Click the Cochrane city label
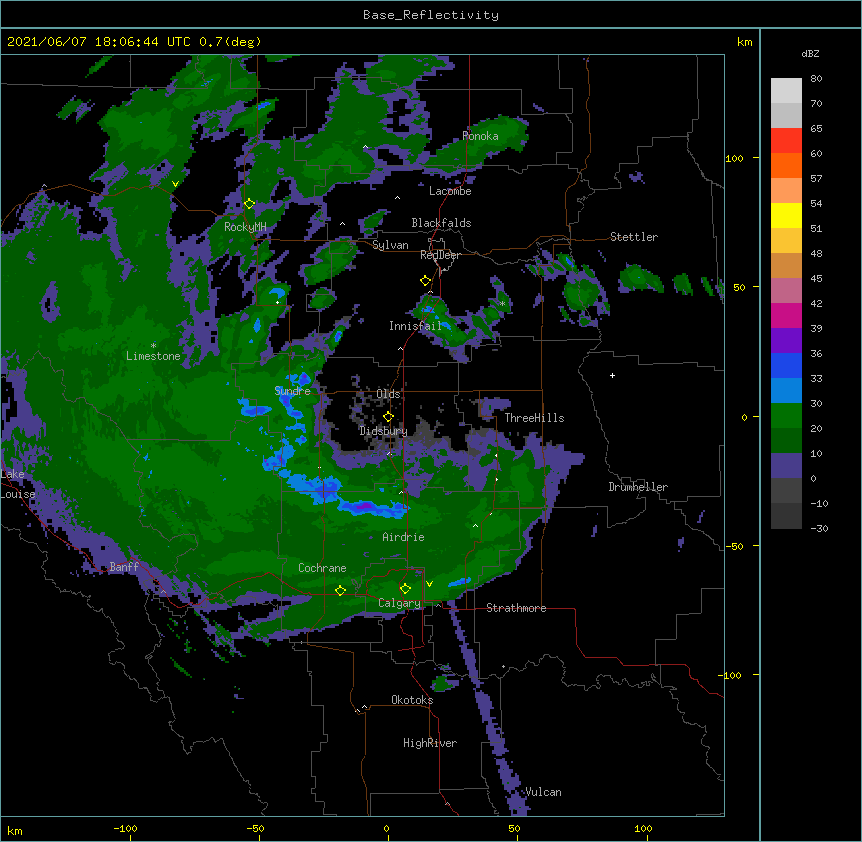 pos(322,568)
